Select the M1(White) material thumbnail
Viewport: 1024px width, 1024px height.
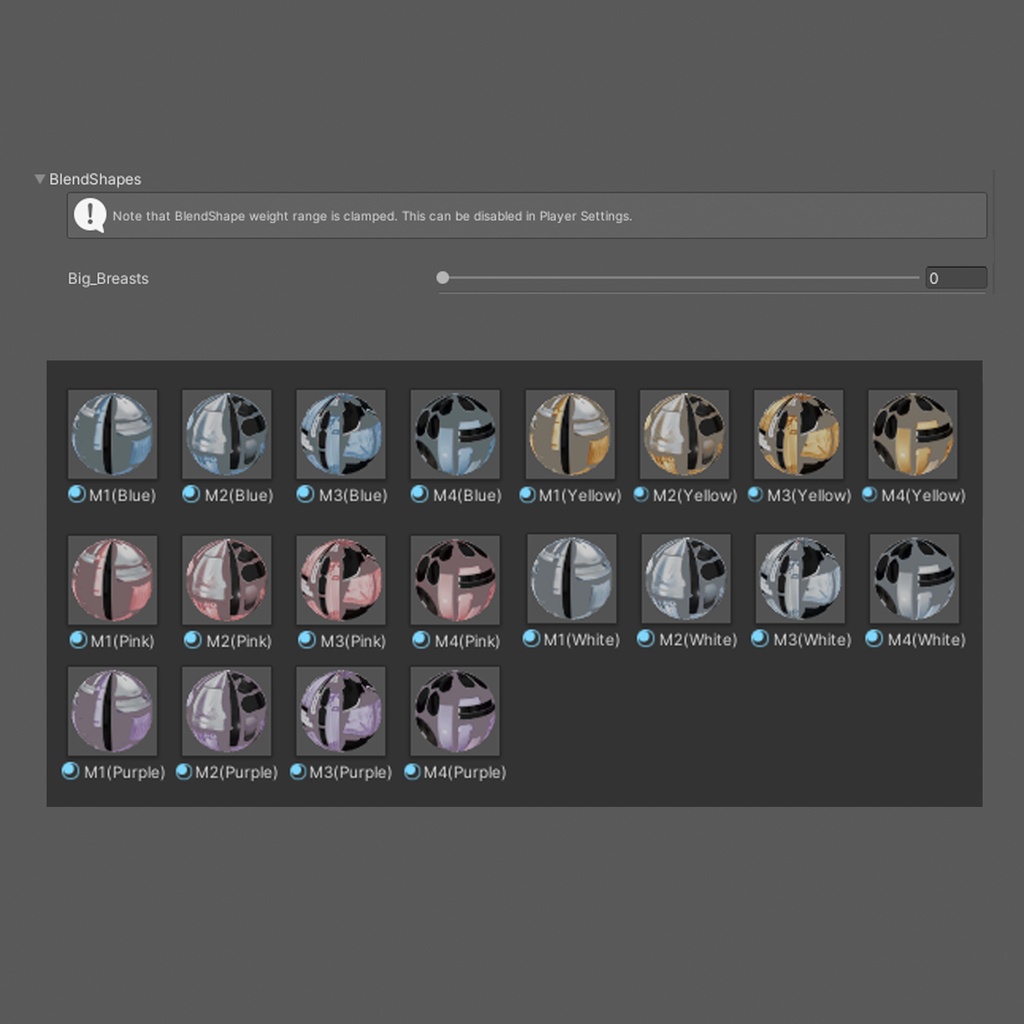[x=571, y=579]
